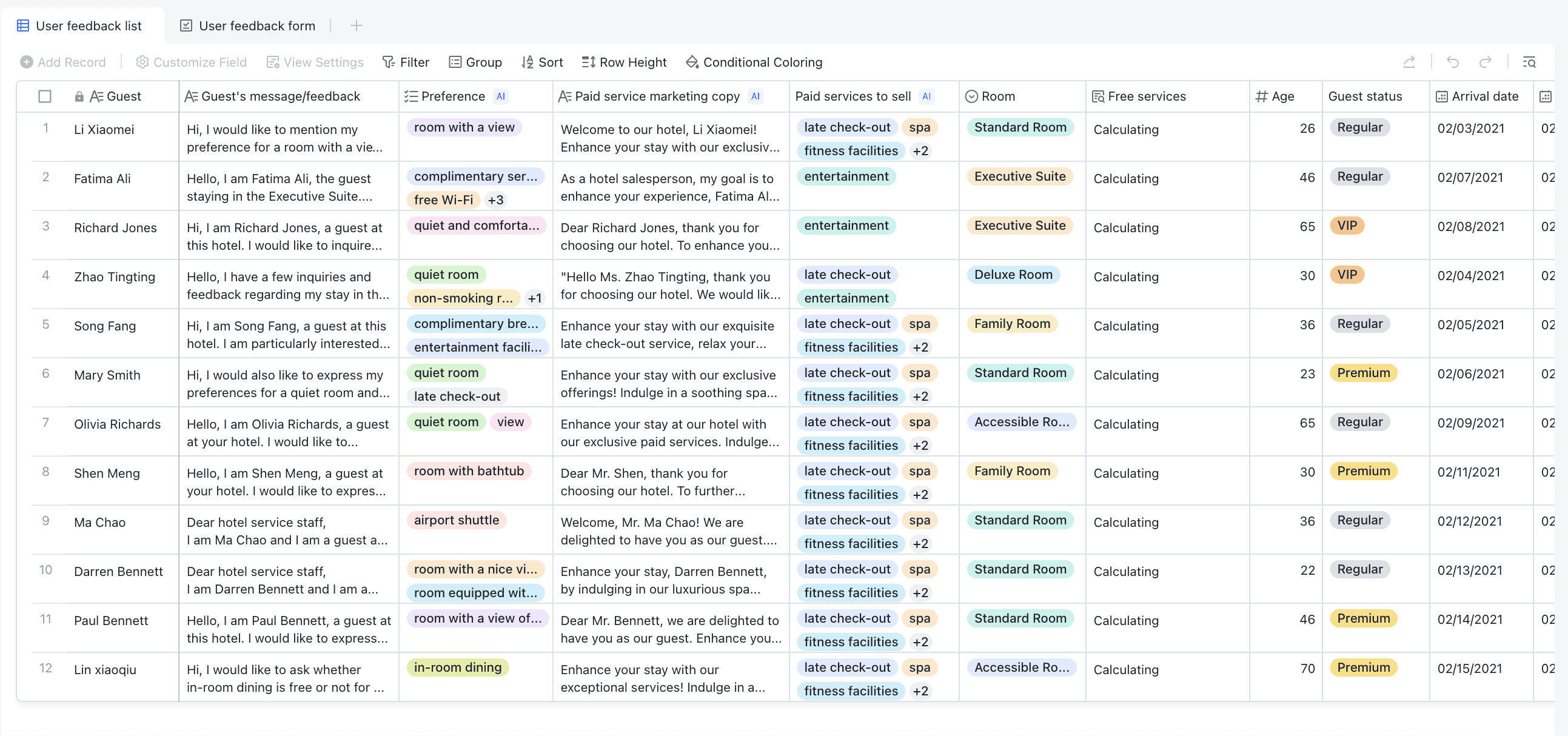Open the Group options
This screenshot has height=736, width=1568.
[475, 62]
